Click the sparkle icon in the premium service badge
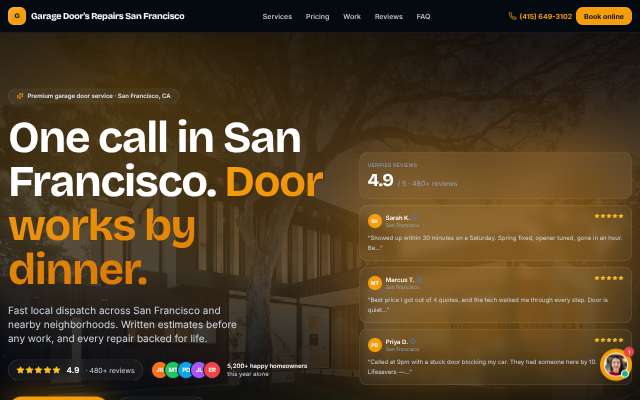 [20, 96]
